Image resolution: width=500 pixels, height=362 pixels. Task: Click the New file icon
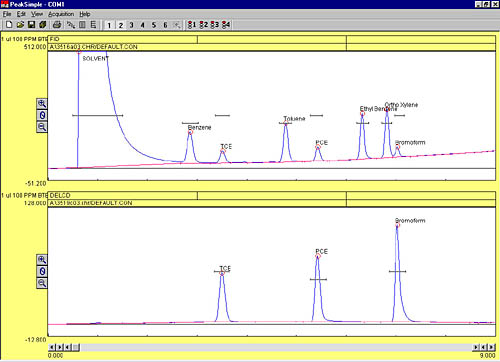[x=9, y=25]
